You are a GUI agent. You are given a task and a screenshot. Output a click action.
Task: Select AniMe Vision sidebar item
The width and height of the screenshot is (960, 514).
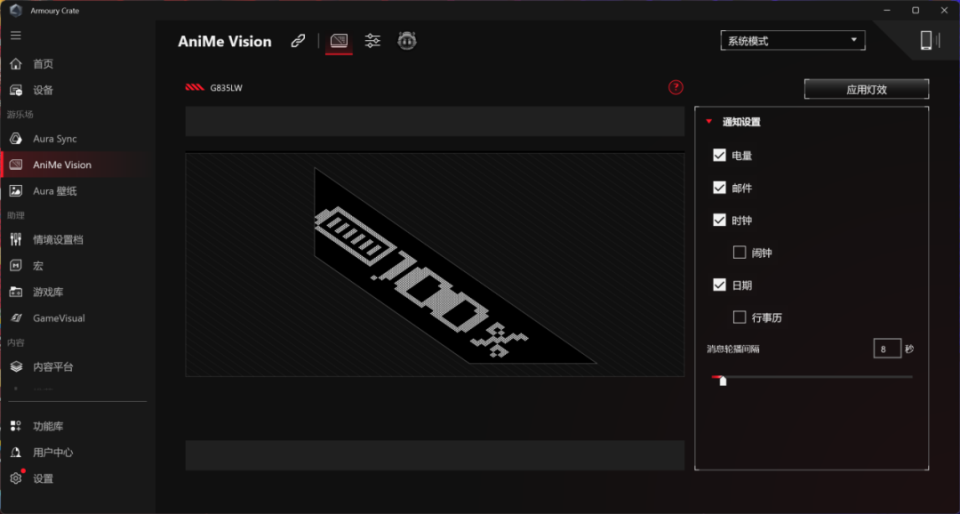[73, 165]
